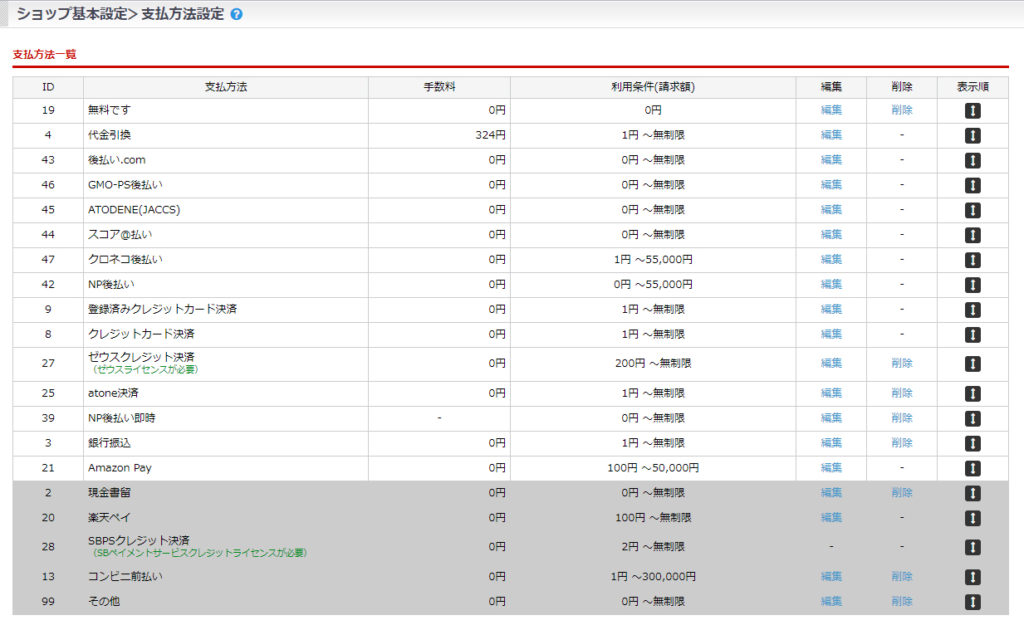Screen dimensions: 1024x625
Task: Click the green ゼウスライセンスが必要 note
Action: click(x=144, y=370)
